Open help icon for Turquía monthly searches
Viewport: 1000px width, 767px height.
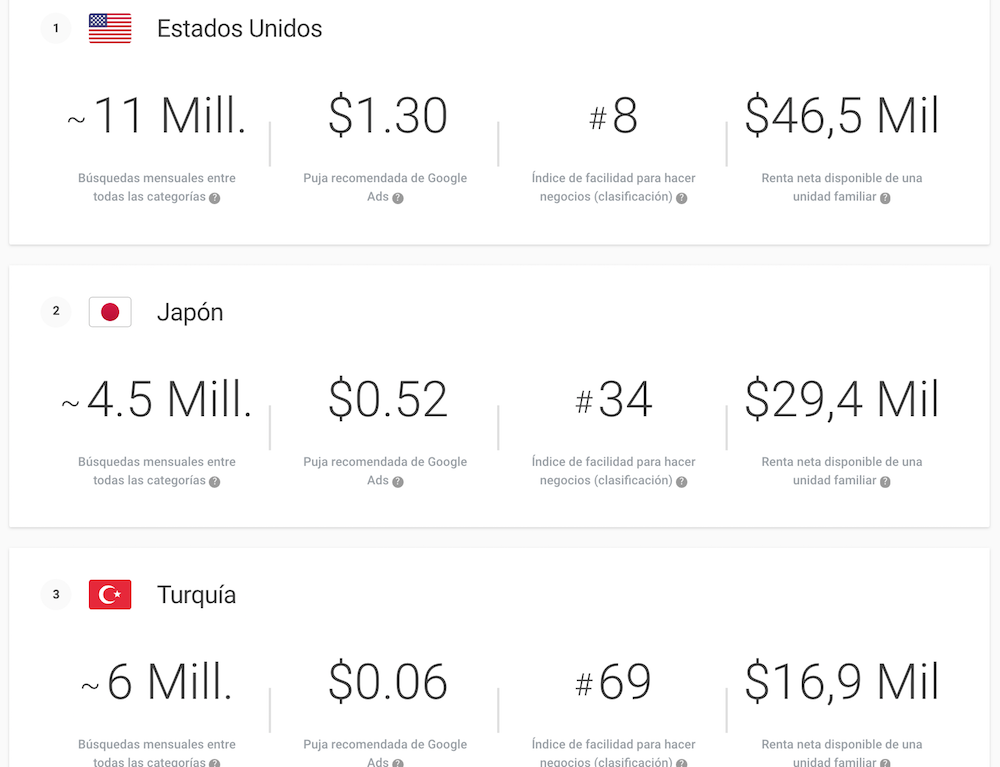[x=215, y=763]
